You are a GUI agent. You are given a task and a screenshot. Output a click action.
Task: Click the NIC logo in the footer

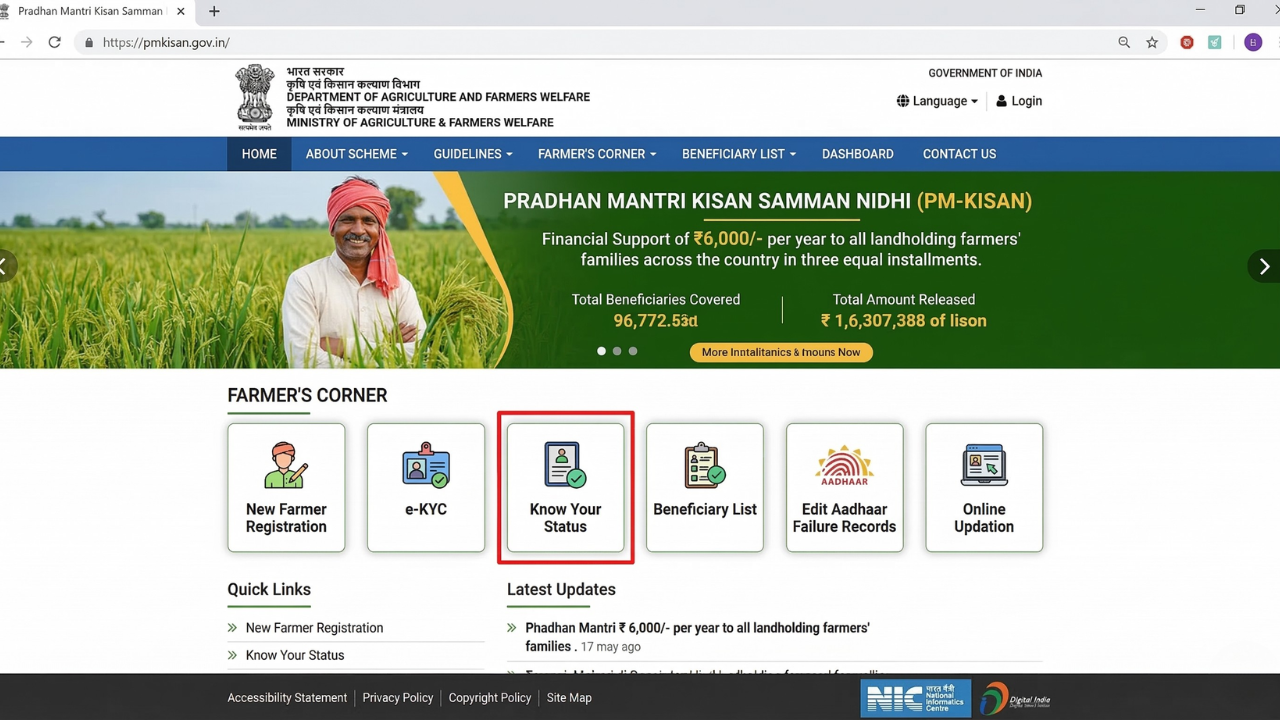point(914,697)
